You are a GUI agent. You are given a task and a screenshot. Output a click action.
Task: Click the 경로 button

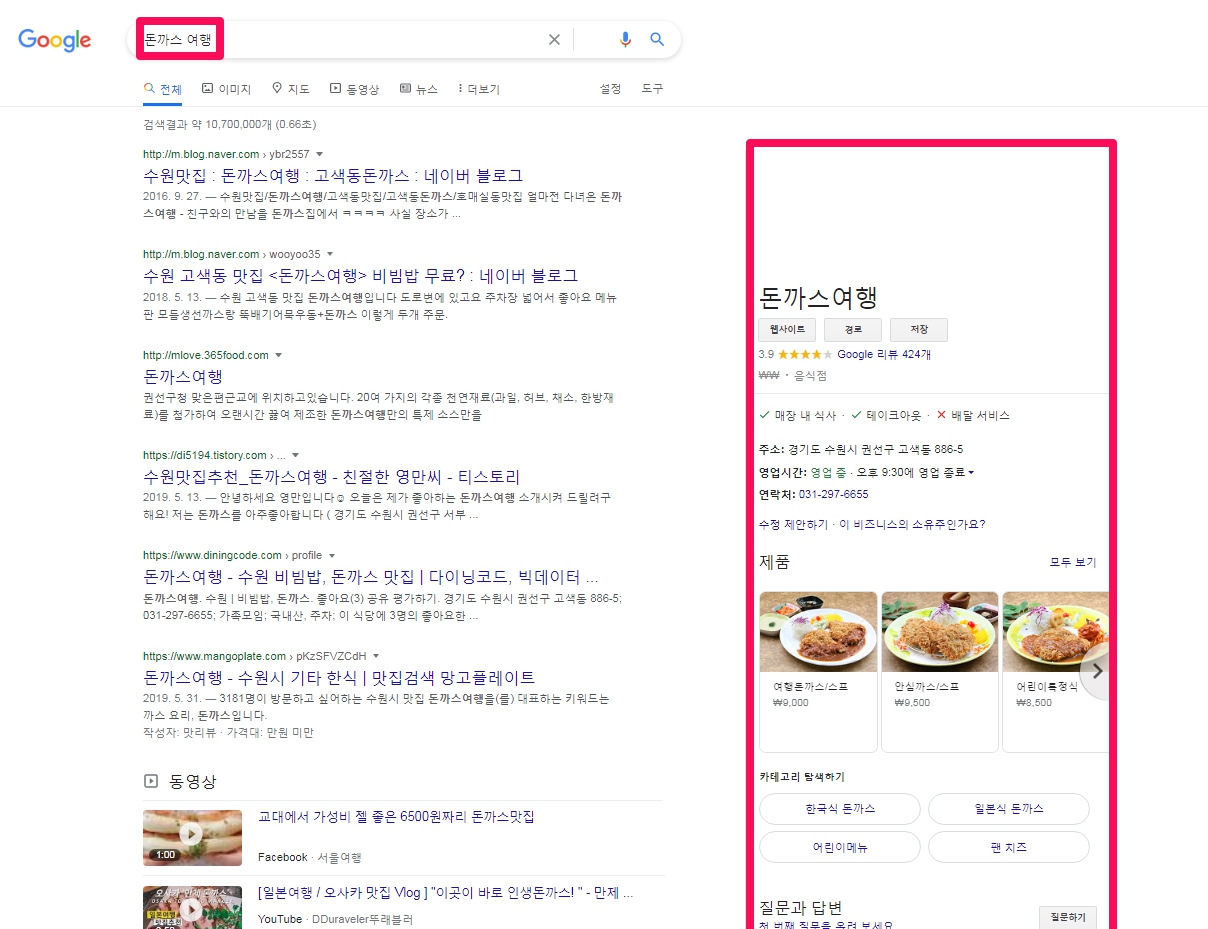tap(853, 330)
